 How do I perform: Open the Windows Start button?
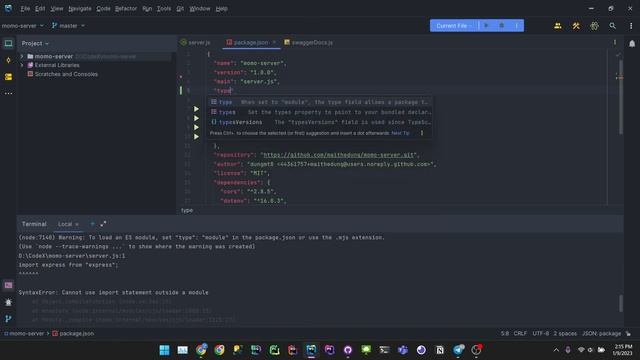point(164,350)
